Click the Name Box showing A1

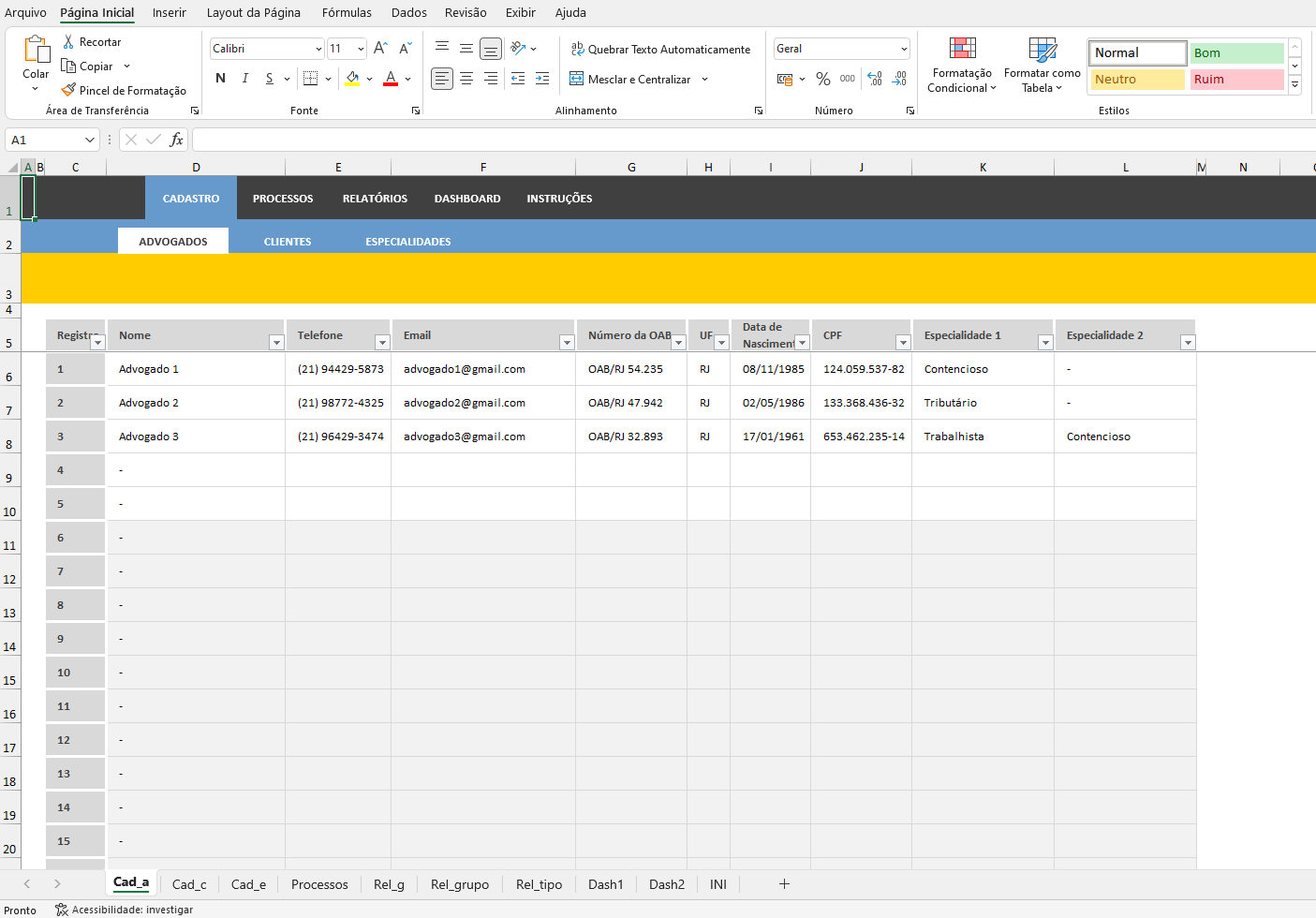pyautogui.click(x=44, y=140)
